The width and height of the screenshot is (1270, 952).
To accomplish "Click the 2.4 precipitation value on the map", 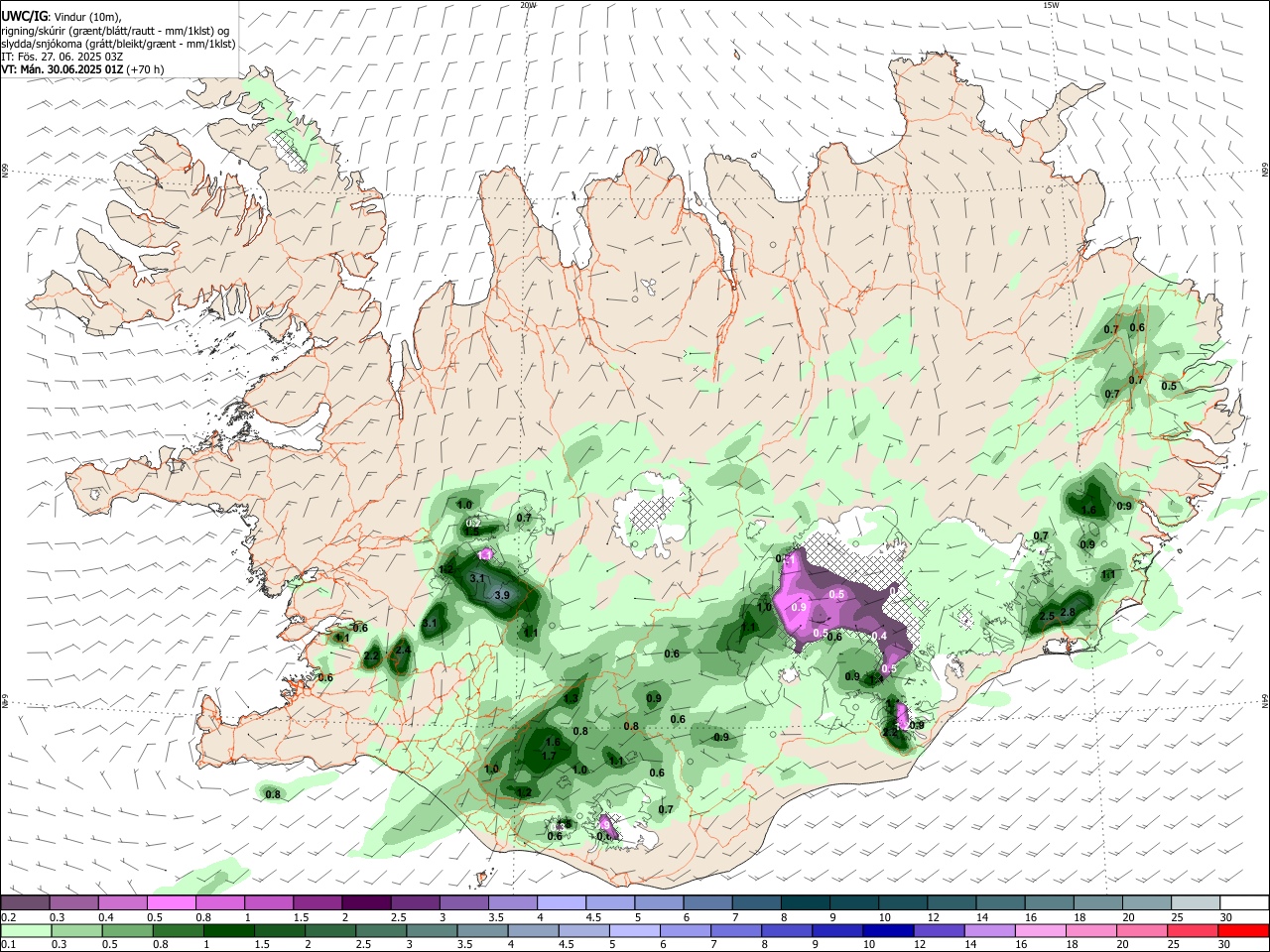I will point(403,650).
